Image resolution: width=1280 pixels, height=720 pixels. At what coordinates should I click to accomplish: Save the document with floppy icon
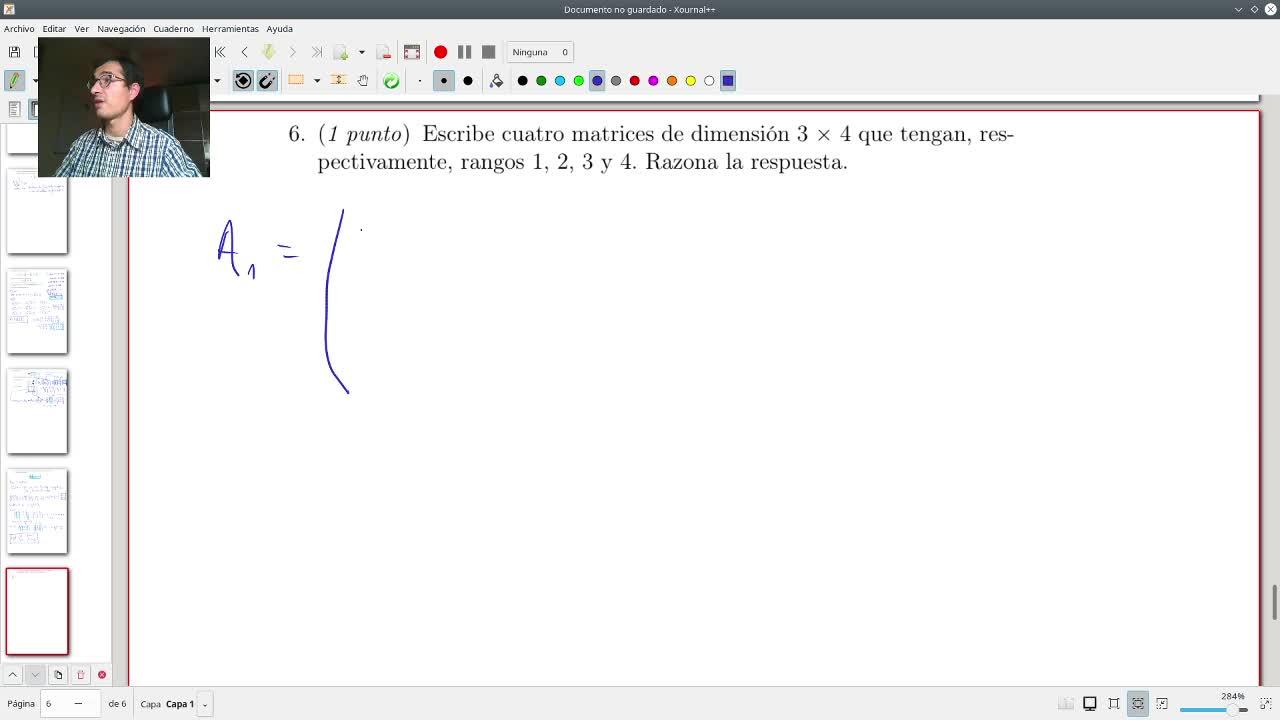pos(14,52)
